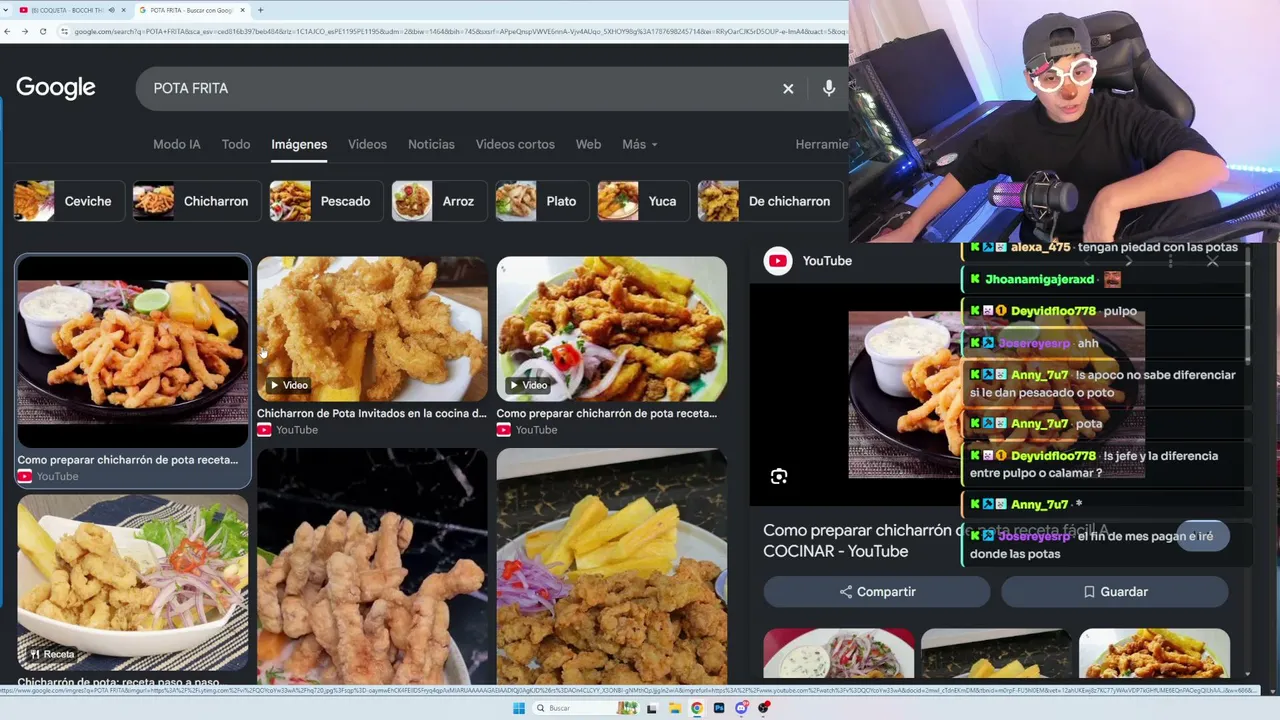Open the Noticias results tab
This screenshot has width=1280, height=720.
click(x=431, y=144)
